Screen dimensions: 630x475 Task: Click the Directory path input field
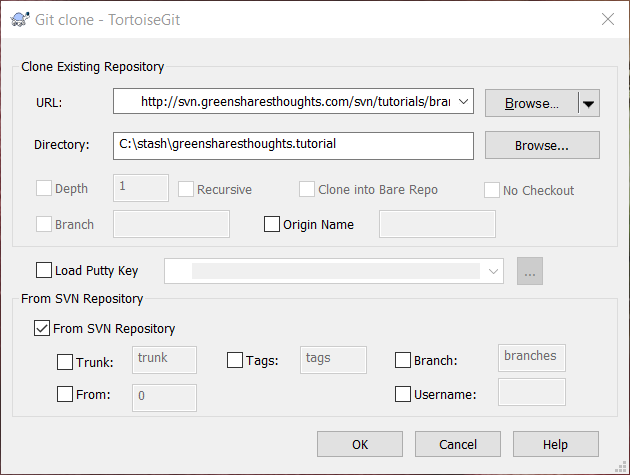coord(293,145)
